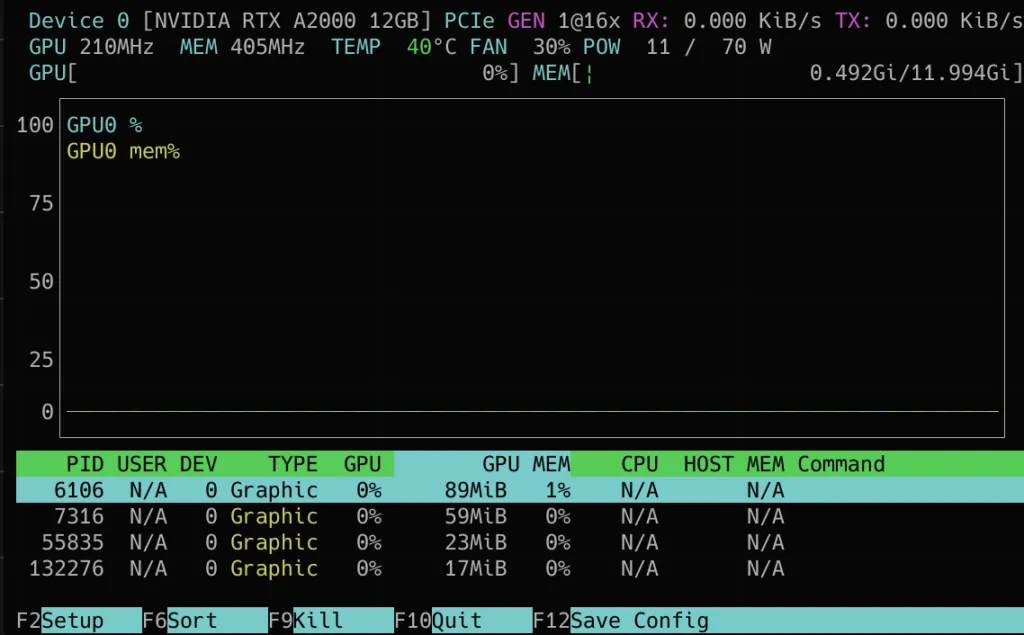Click the utilization line in the graph
Image resolution: width=1024 pixels, height=635 pixels.
click(x=532, y=411)
